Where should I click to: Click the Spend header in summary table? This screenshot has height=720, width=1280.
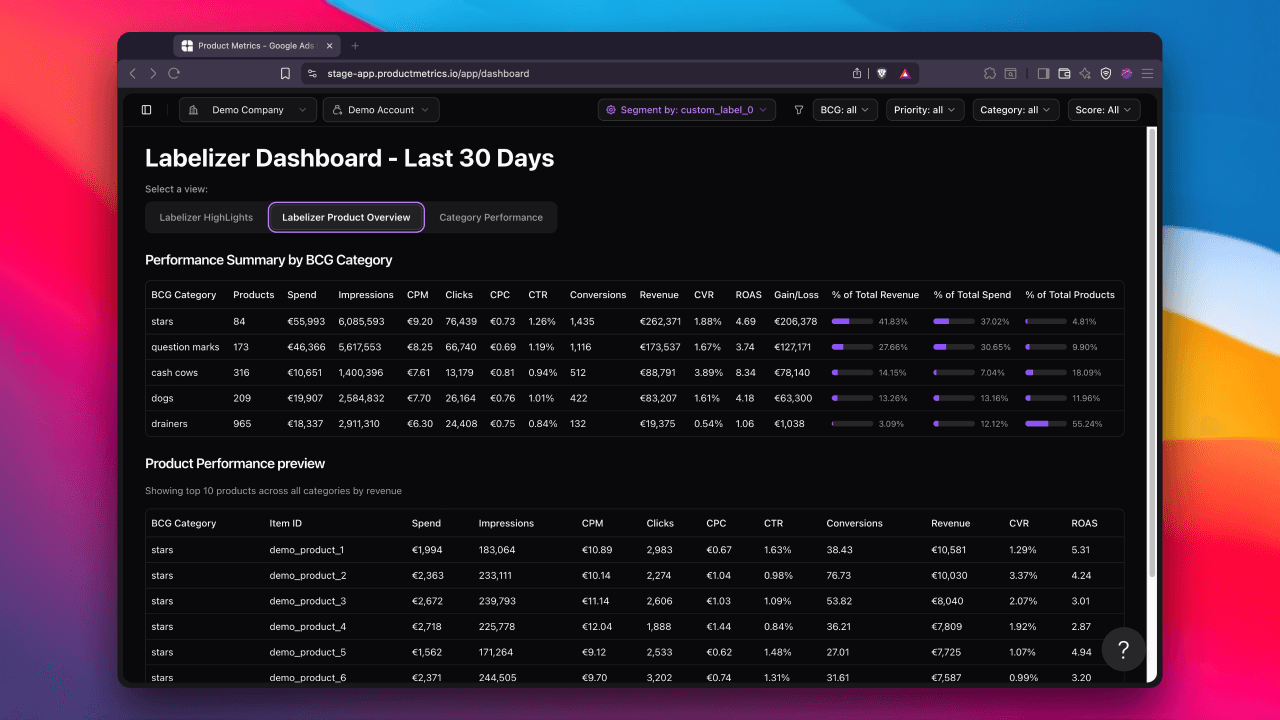(301, 295)
